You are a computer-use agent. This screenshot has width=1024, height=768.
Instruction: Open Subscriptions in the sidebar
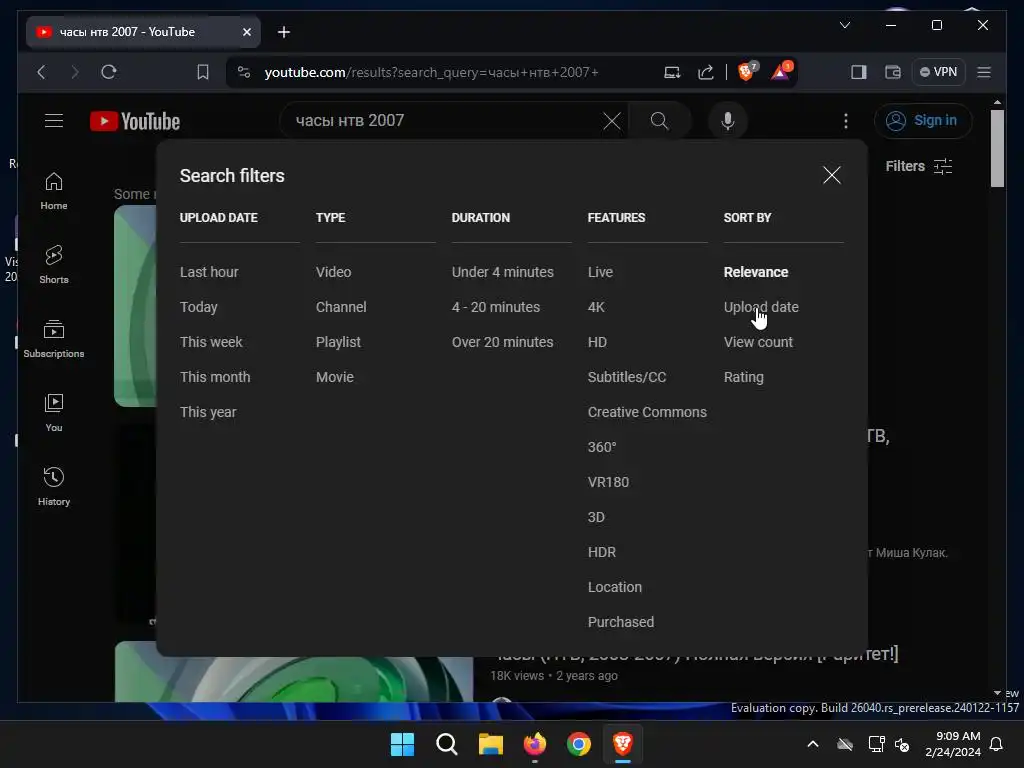(x=54, y=339)
